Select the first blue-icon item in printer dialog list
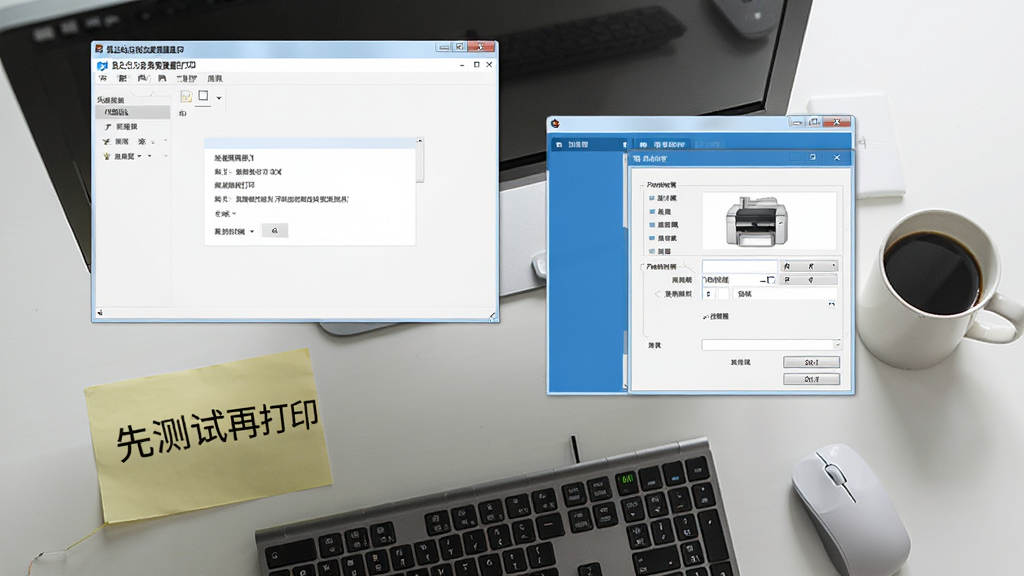 pyautogui.click(x=663, y=198)
